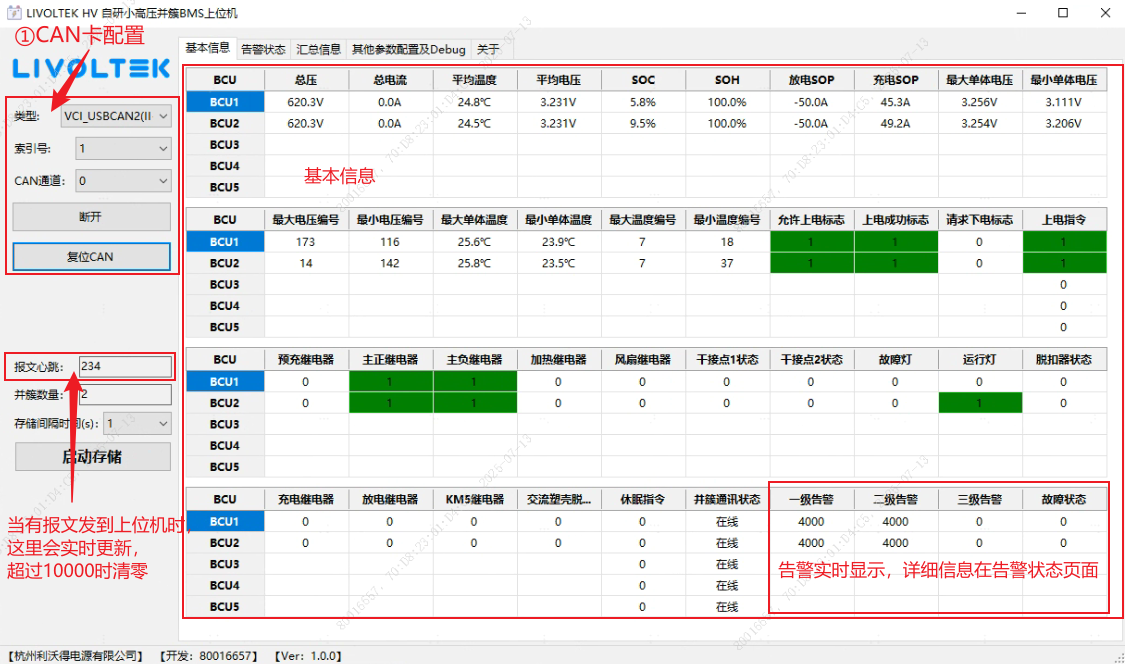The width and height of the screenshot is (1125, 664).
Task: Switch to the 告警状态 tab
Action: 263,49
